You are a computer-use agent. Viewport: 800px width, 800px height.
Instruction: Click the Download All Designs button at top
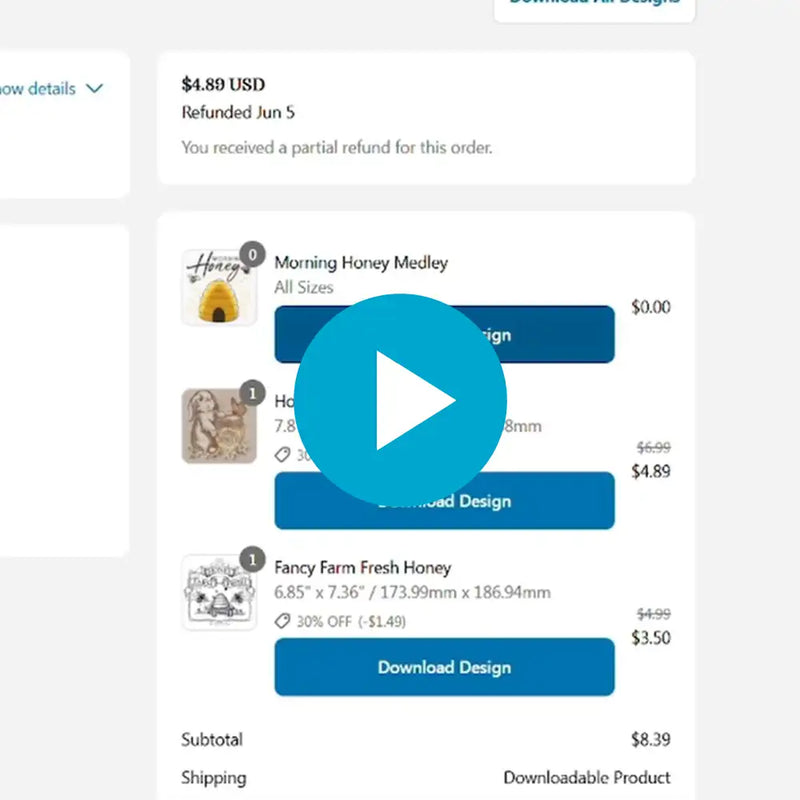click(594, 8)
